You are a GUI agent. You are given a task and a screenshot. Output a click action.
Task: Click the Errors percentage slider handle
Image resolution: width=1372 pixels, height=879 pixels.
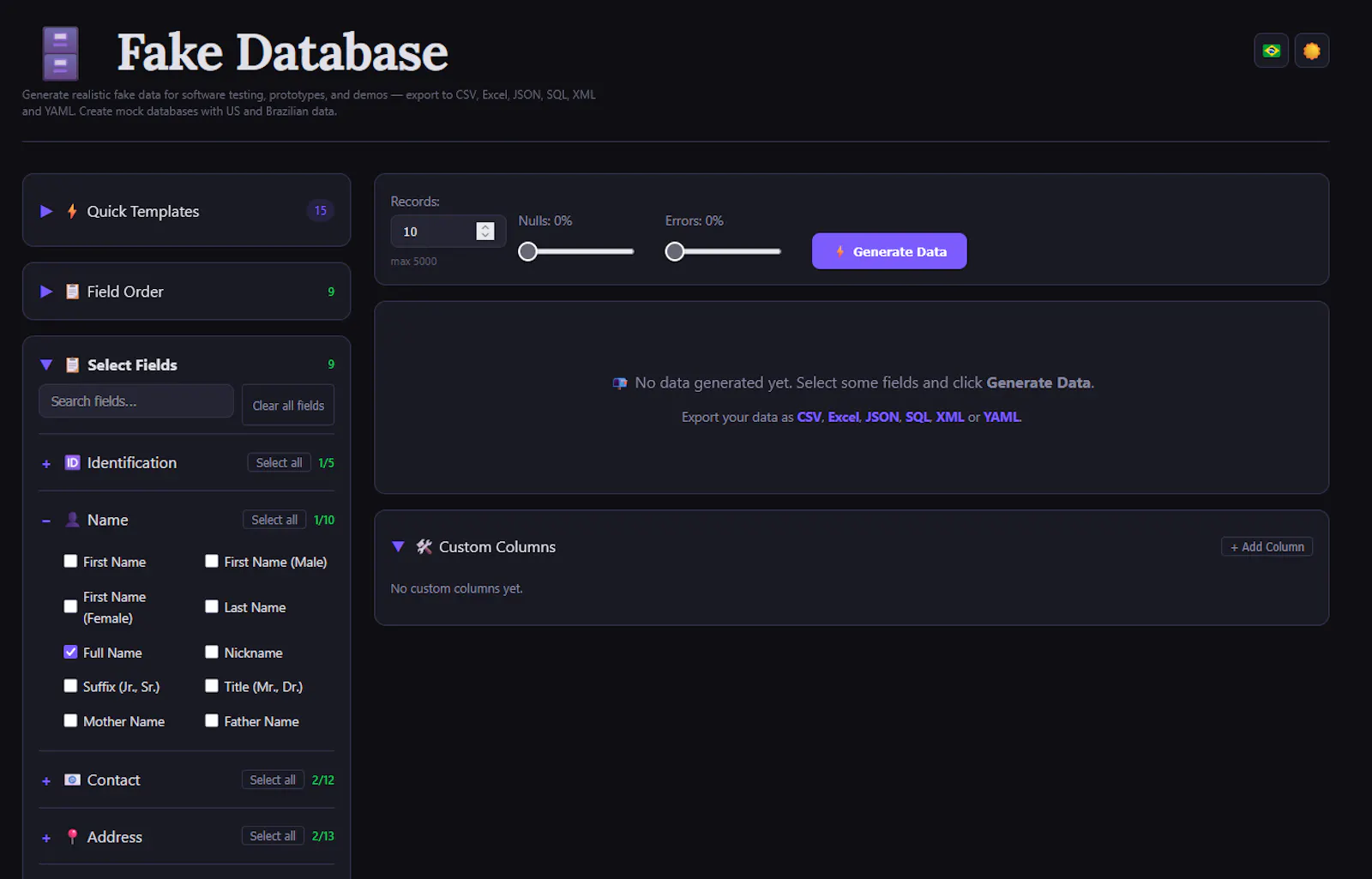tap(675, 251)
